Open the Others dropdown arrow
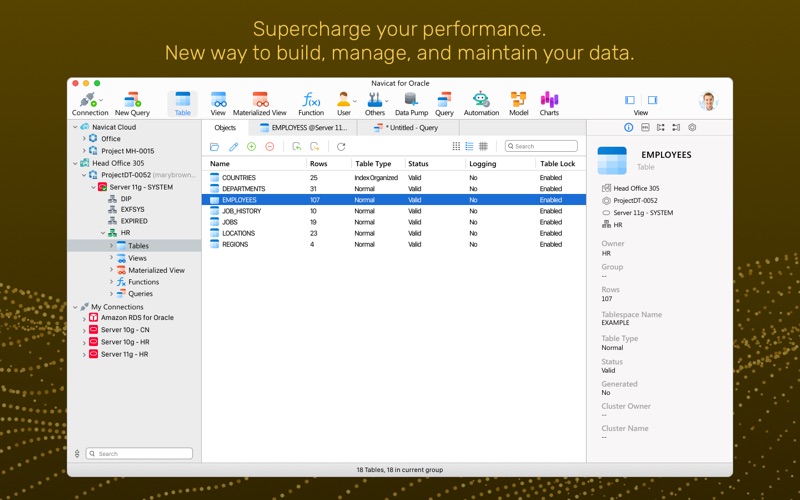The height and width of the screenshot is (500, 800). (386, 101)
